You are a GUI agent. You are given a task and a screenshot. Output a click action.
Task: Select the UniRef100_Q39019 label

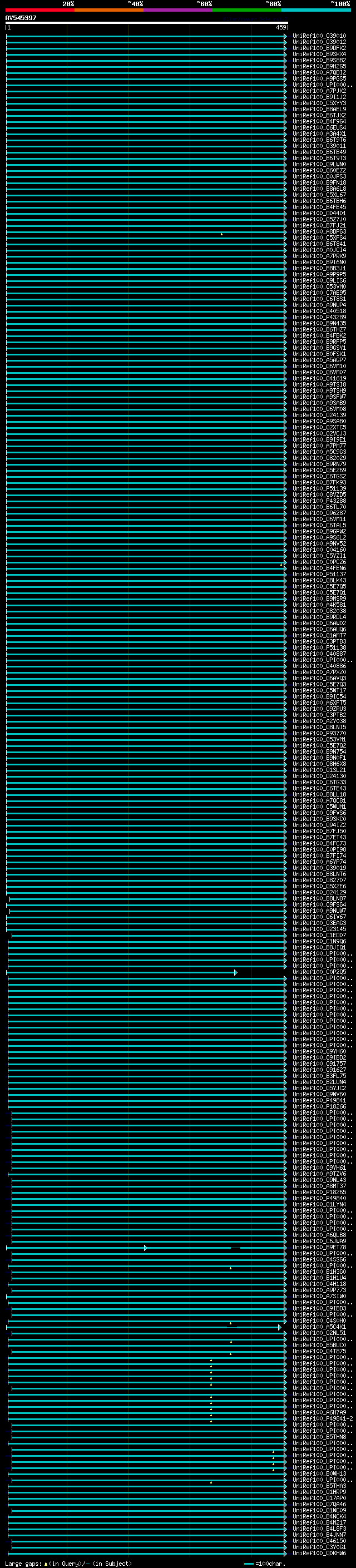pyautogui.click(x=319, y=868)
